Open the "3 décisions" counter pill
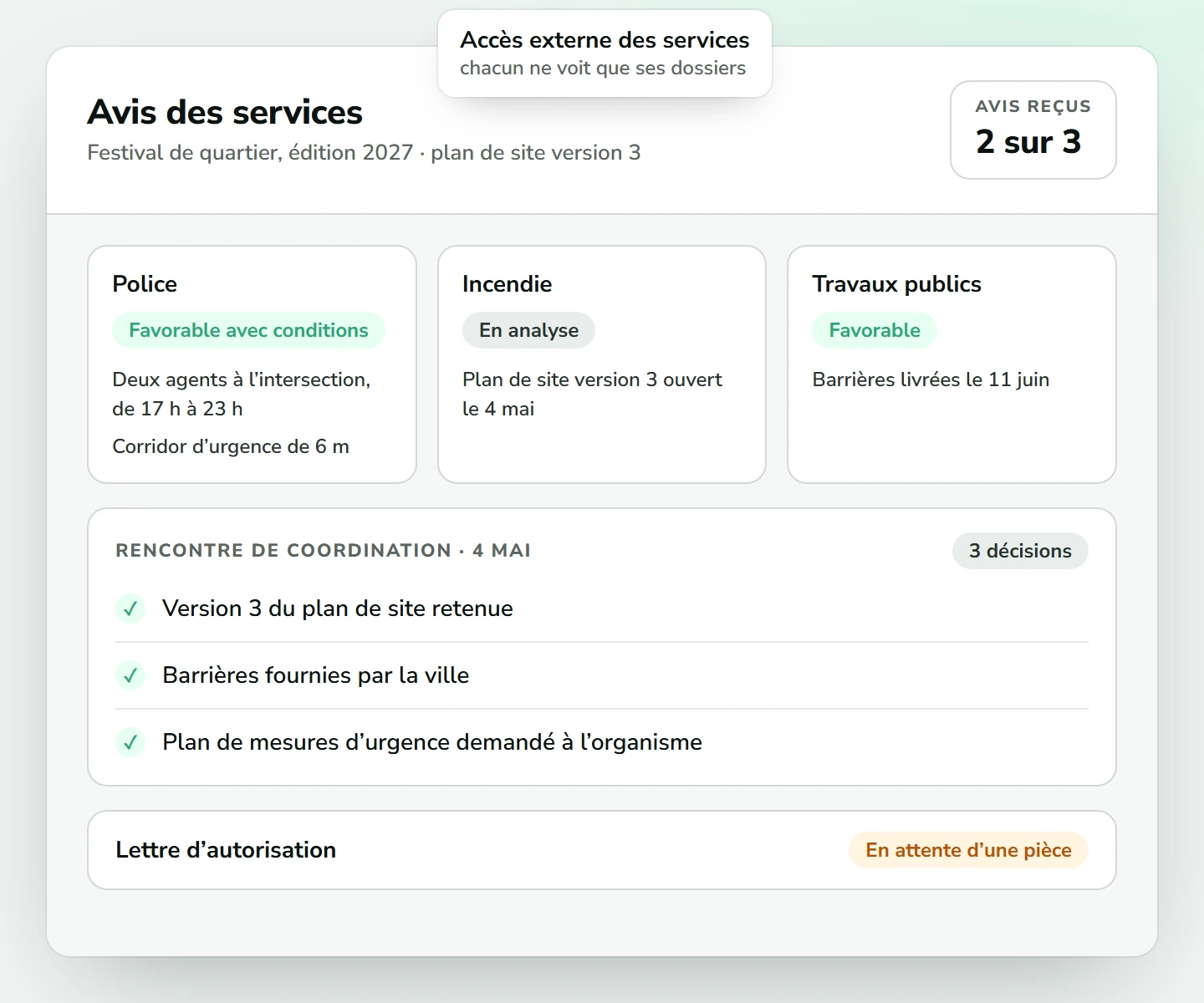Image resolution: width=1204 pixels, height=1003 pixels. click(x=1020, y=551)
